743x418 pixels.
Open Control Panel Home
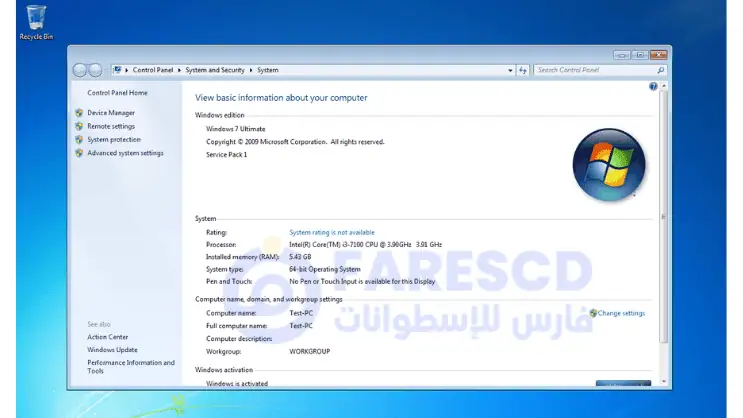[x=117, y=93]
